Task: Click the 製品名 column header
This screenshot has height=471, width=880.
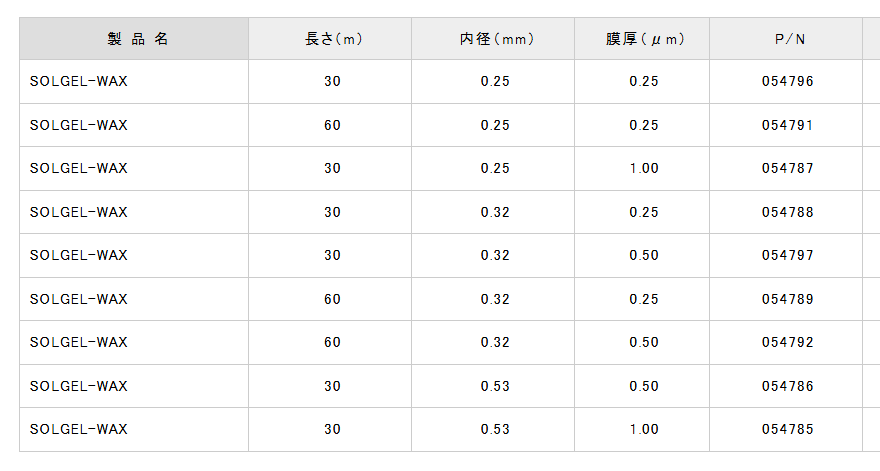Action: (134, 39)
